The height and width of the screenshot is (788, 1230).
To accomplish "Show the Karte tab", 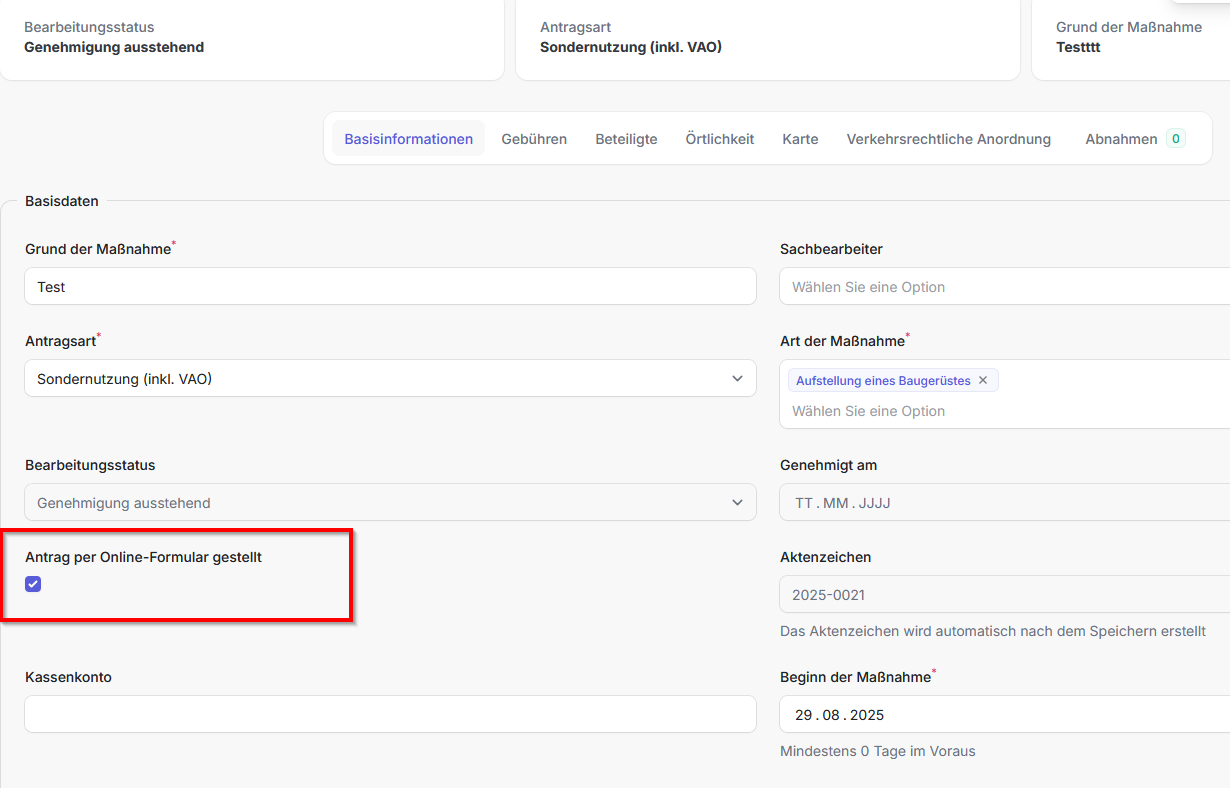I will click(x=800, y=139).
